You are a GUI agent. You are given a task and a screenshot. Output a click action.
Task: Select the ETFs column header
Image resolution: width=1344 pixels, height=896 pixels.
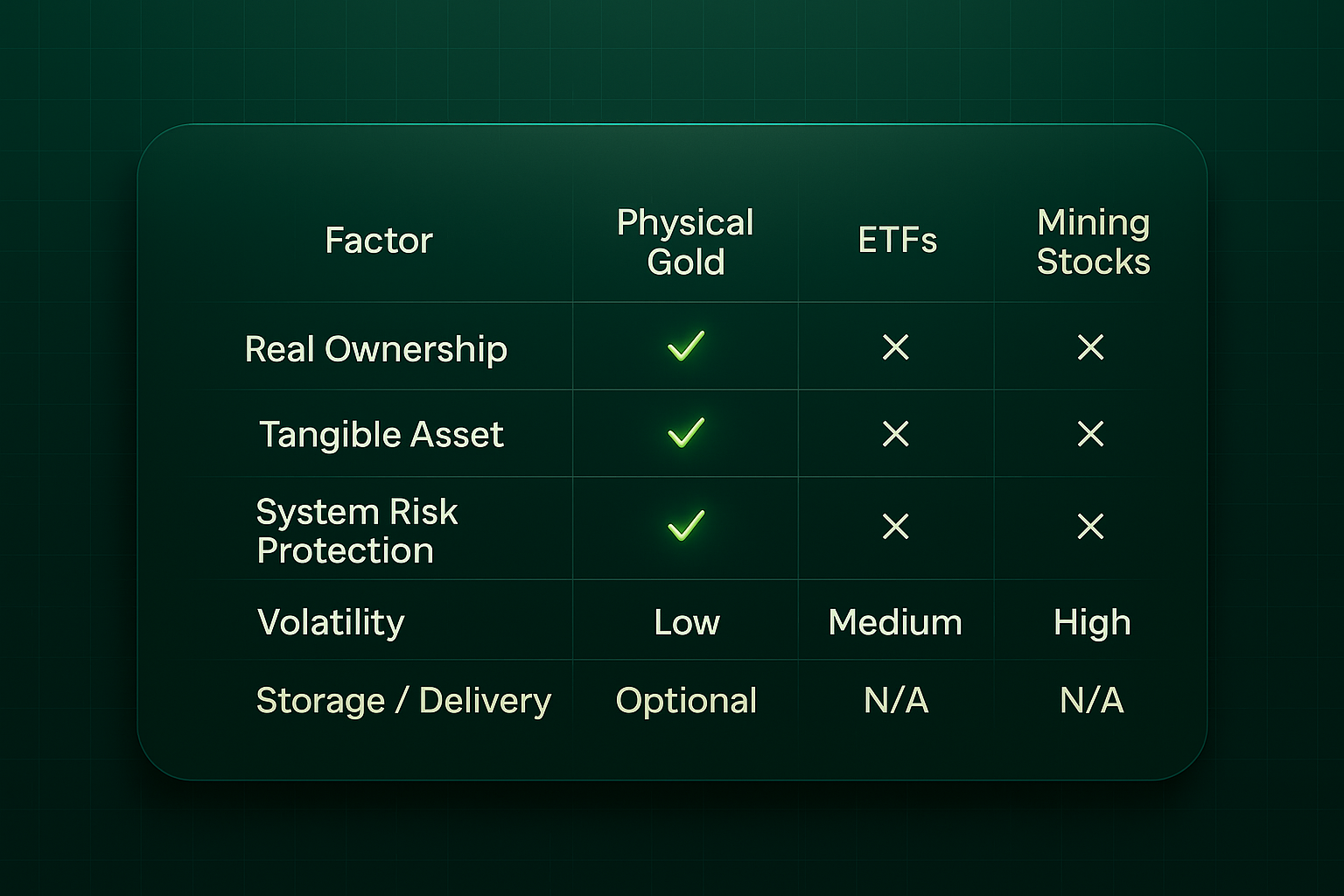click(897, 241)
